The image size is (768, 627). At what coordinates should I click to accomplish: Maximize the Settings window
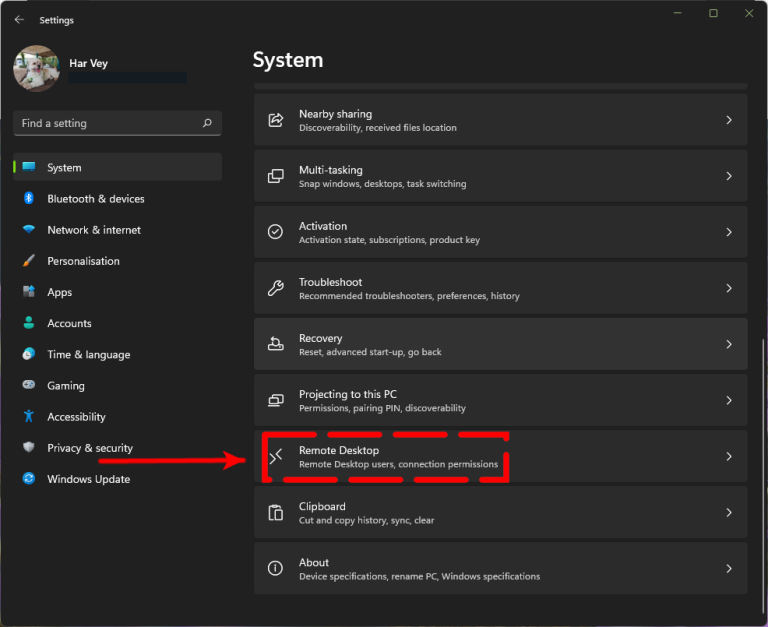point(713,13)
